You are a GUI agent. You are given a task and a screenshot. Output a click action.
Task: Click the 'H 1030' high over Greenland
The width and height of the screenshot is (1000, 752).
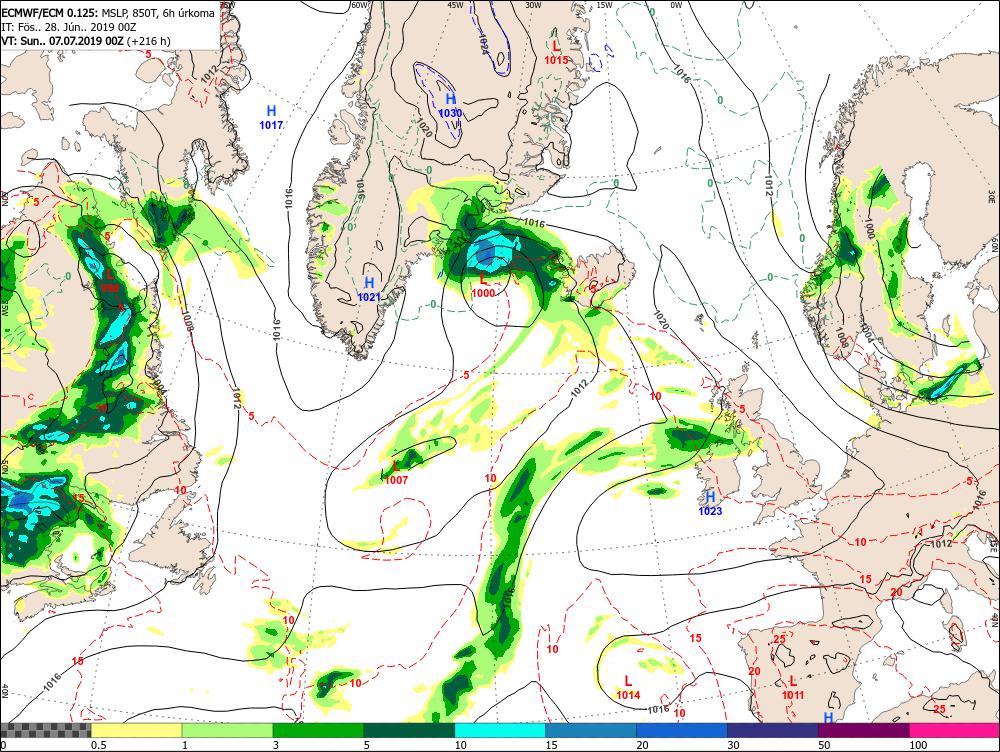[450, 106]
